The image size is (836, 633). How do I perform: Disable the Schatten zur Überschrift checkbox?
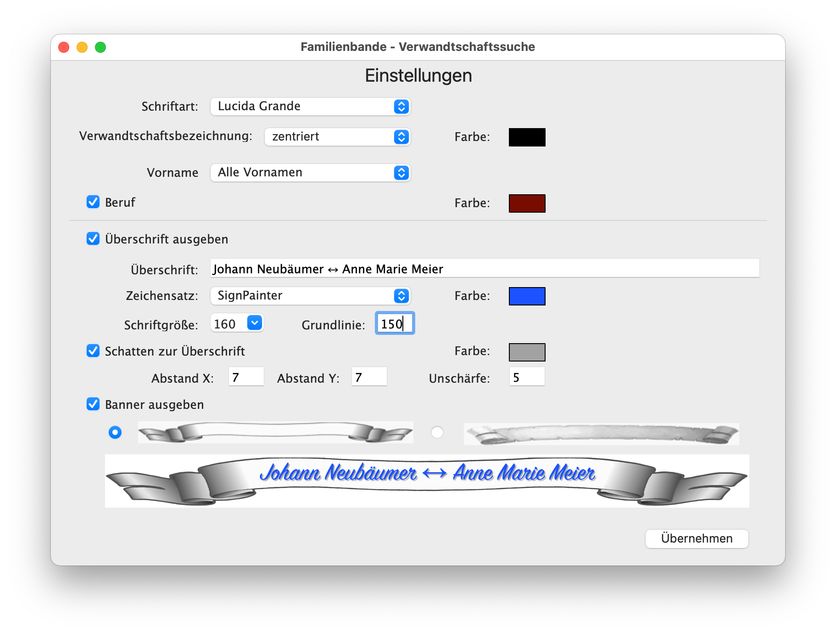point(93,351)
